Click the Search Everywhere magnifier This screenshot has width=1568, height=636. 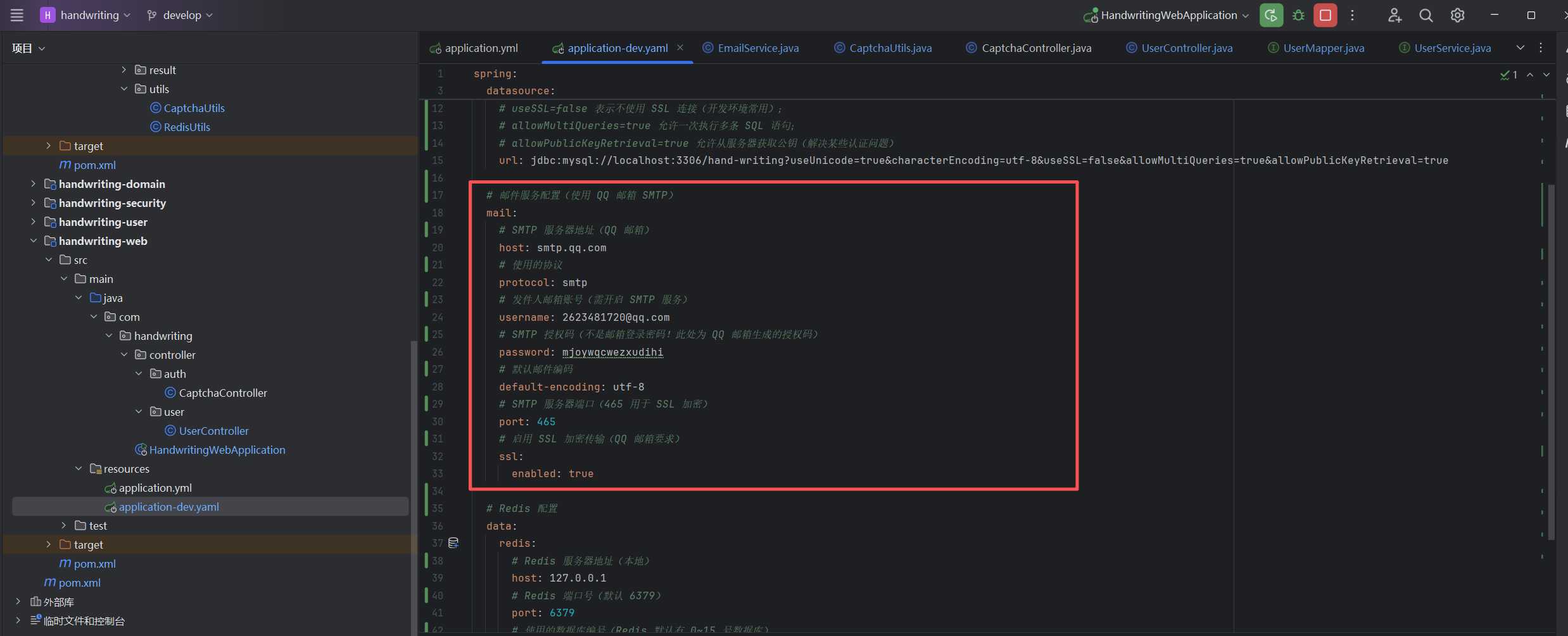(x=1426, y=15)
